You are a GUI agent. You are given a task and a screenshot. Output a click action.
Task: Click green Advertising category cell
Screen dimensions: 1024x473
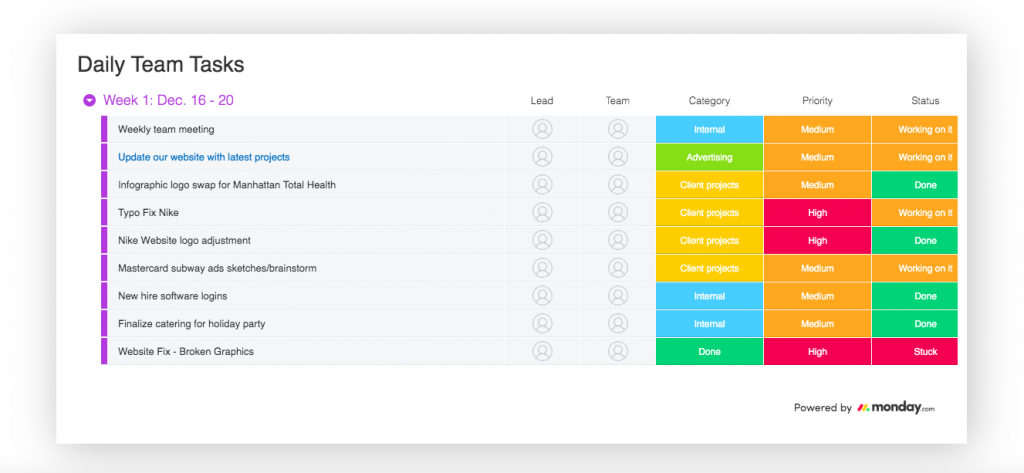coord(709,157)
